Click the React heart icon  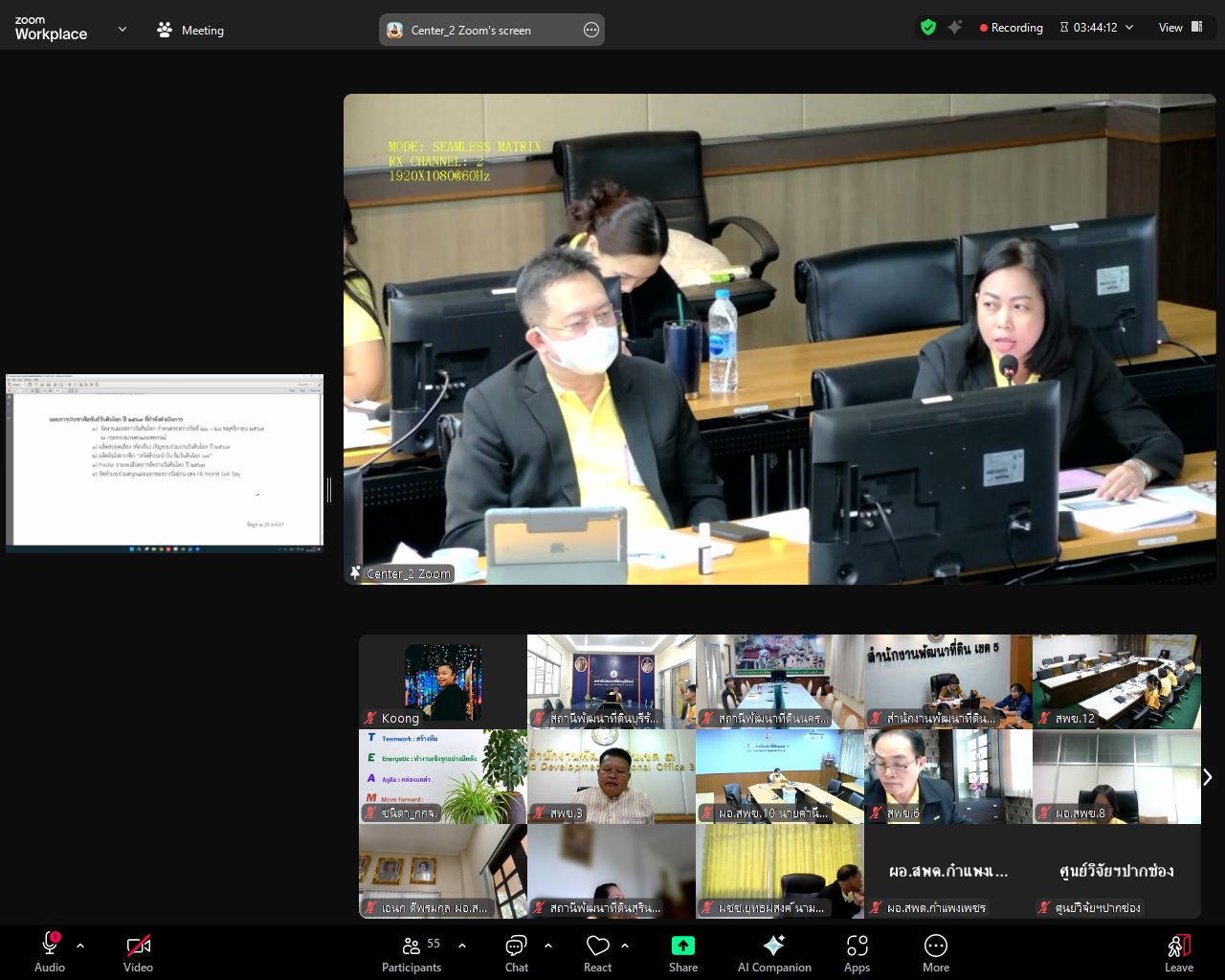[598, 947]
